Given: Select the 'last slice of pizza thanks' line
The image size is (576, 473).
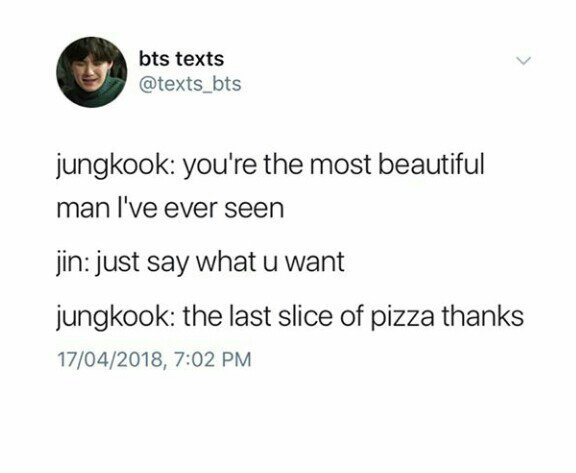Looking at the screenshot, I should 290,317.
